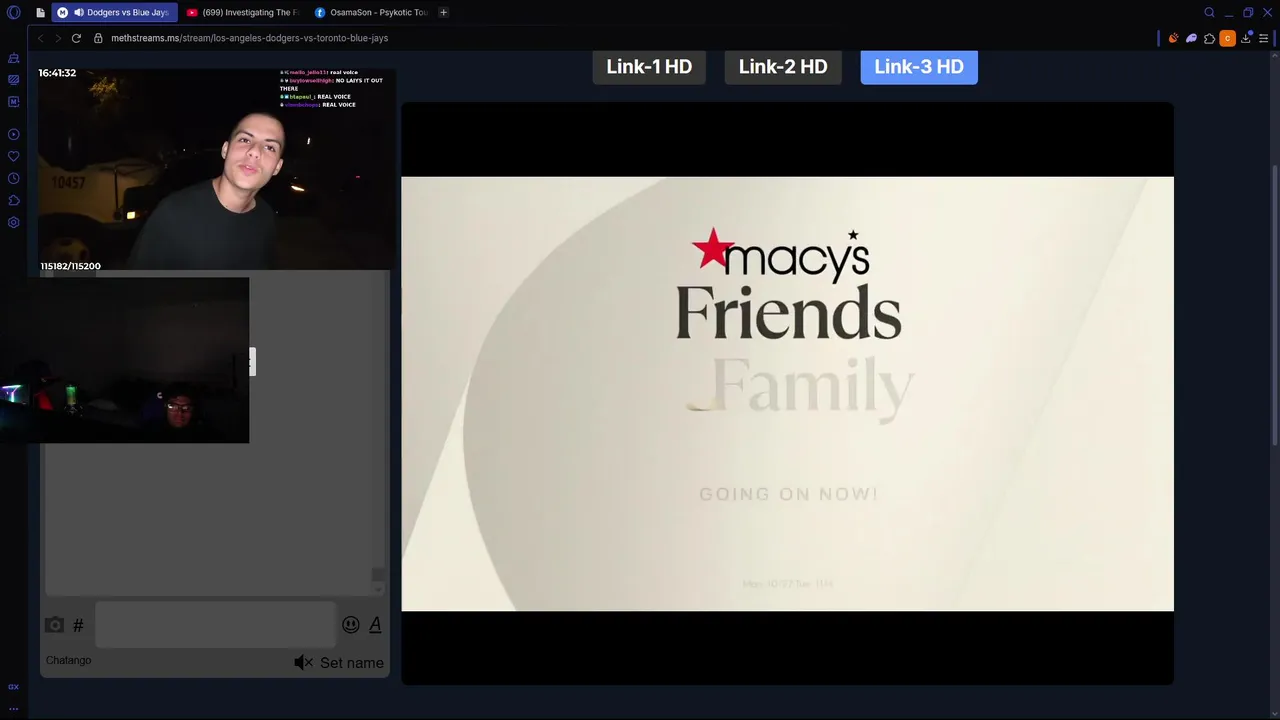Select Link-2 HD stream
Screen dimensions: 1280x720
tap(783, 67)
